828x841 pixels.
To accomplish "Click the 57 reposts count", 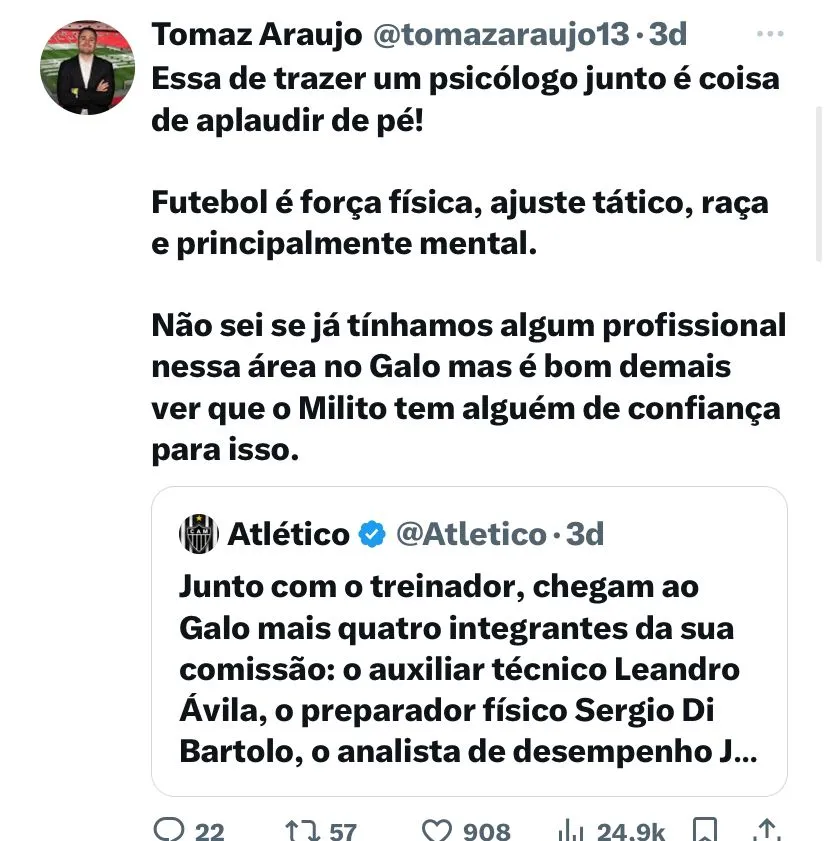I will pos(342,830).
